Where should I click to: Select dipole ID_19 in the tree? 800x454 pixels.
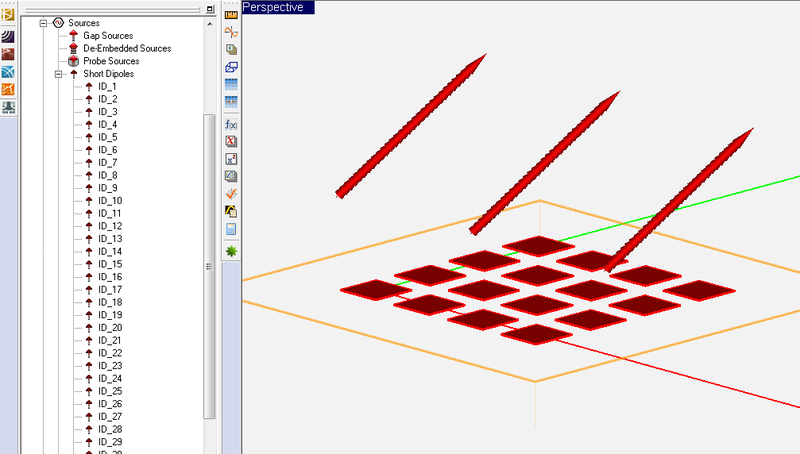tap(110, 315)
